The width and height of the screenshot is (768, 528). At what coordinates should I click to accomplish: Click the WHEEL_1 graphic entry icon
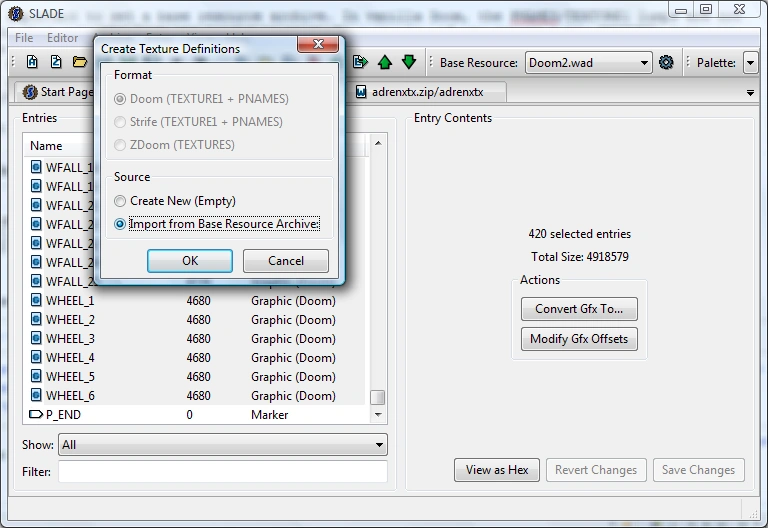[x=36, y=300]
